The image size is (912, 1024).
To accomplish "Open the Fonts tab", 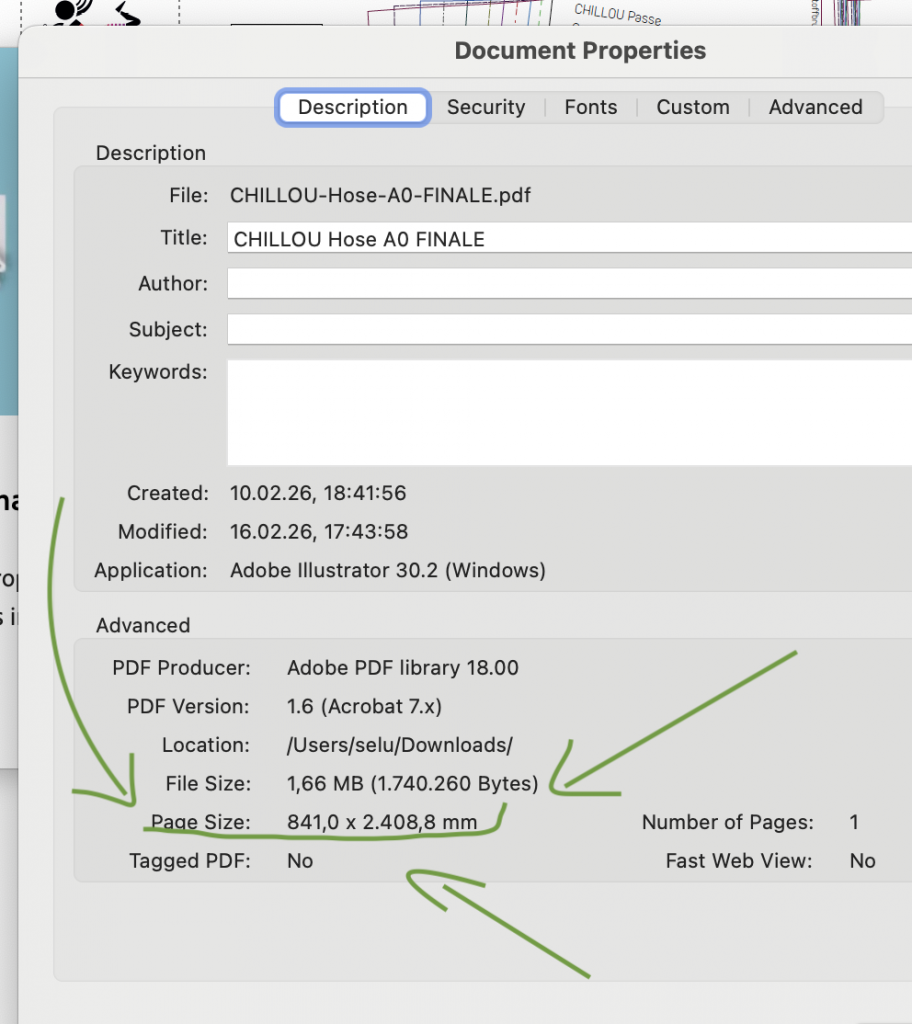I will [x=590, y=107].
